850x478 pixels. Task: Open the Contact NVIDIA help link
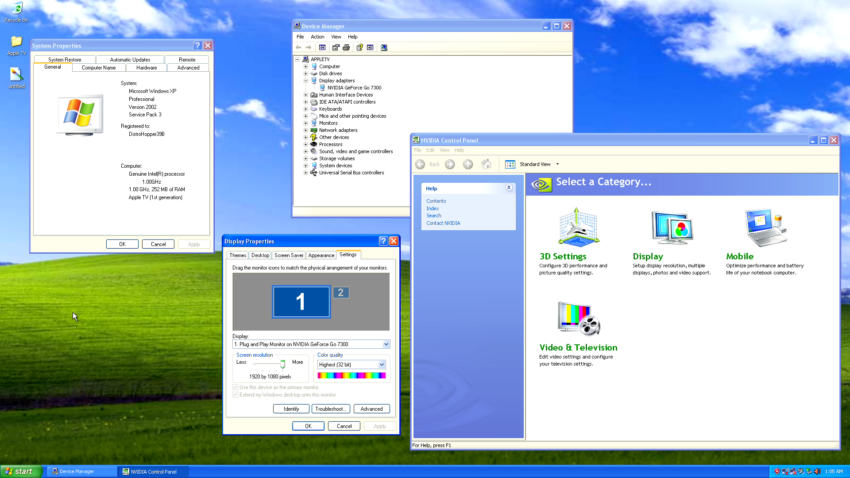443,223
